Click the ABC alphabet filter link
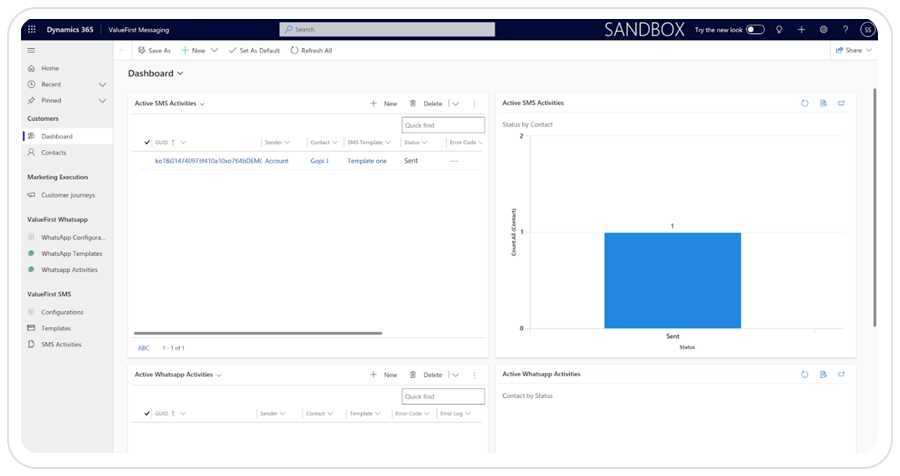 click(x=143, y=348)
